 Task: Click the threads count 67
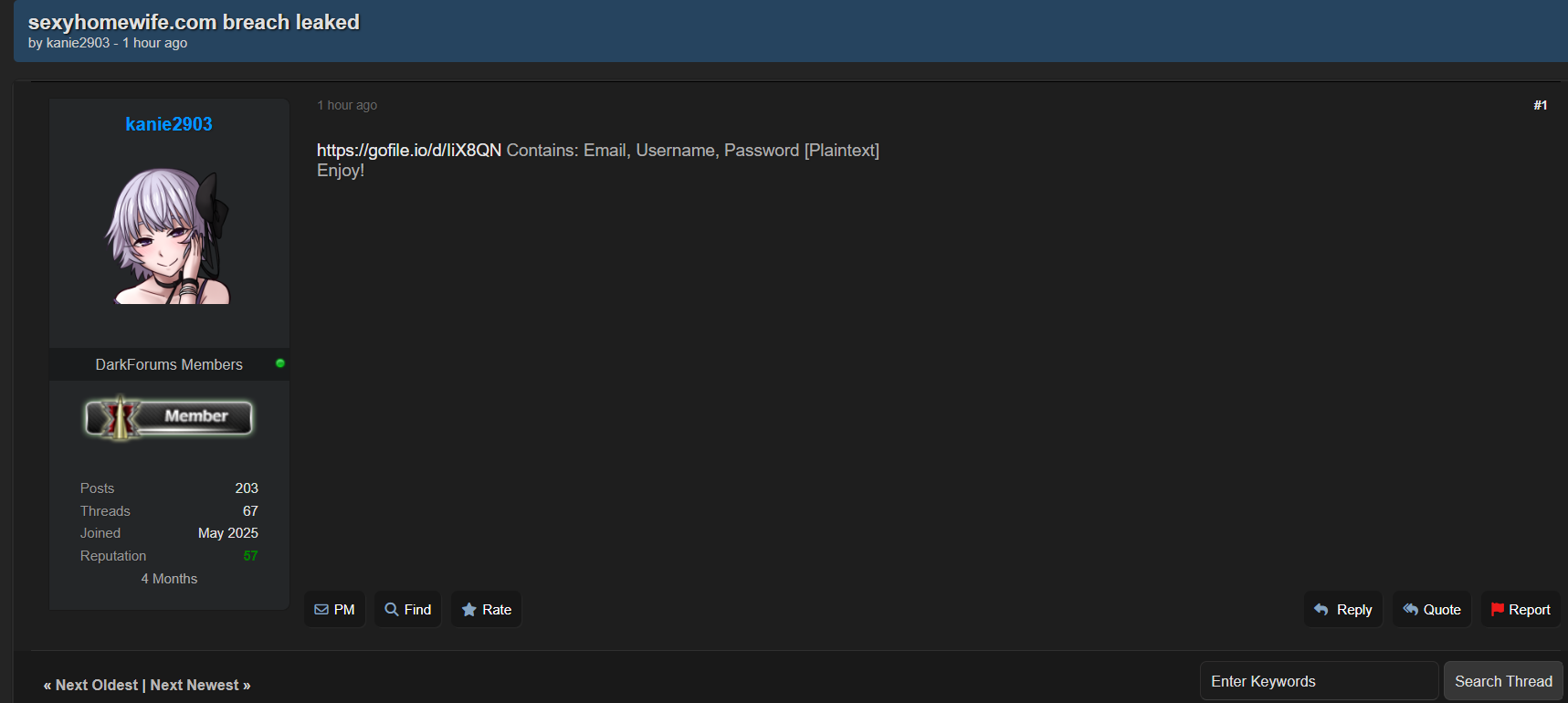pyautogui.click(x=250, y=511)
